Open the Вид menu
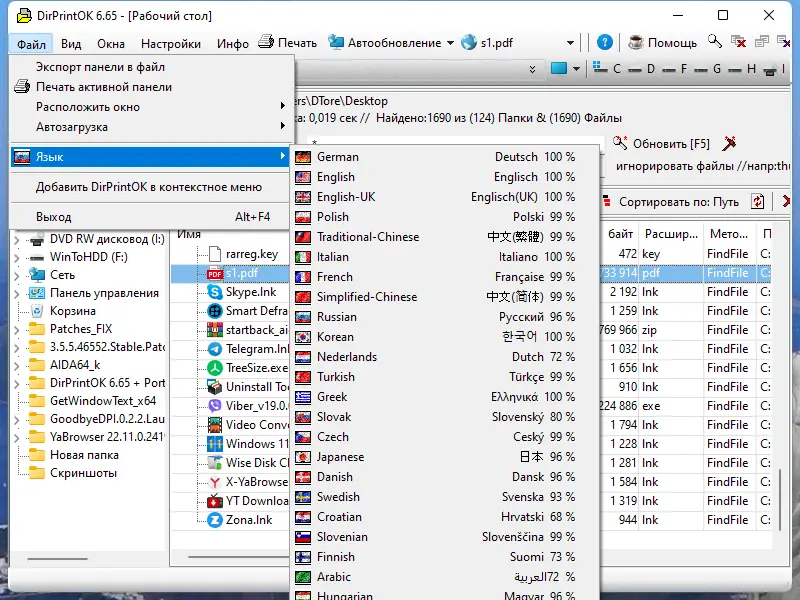Image resolution: width=800 pixels, height=600 pixels. 71,44
